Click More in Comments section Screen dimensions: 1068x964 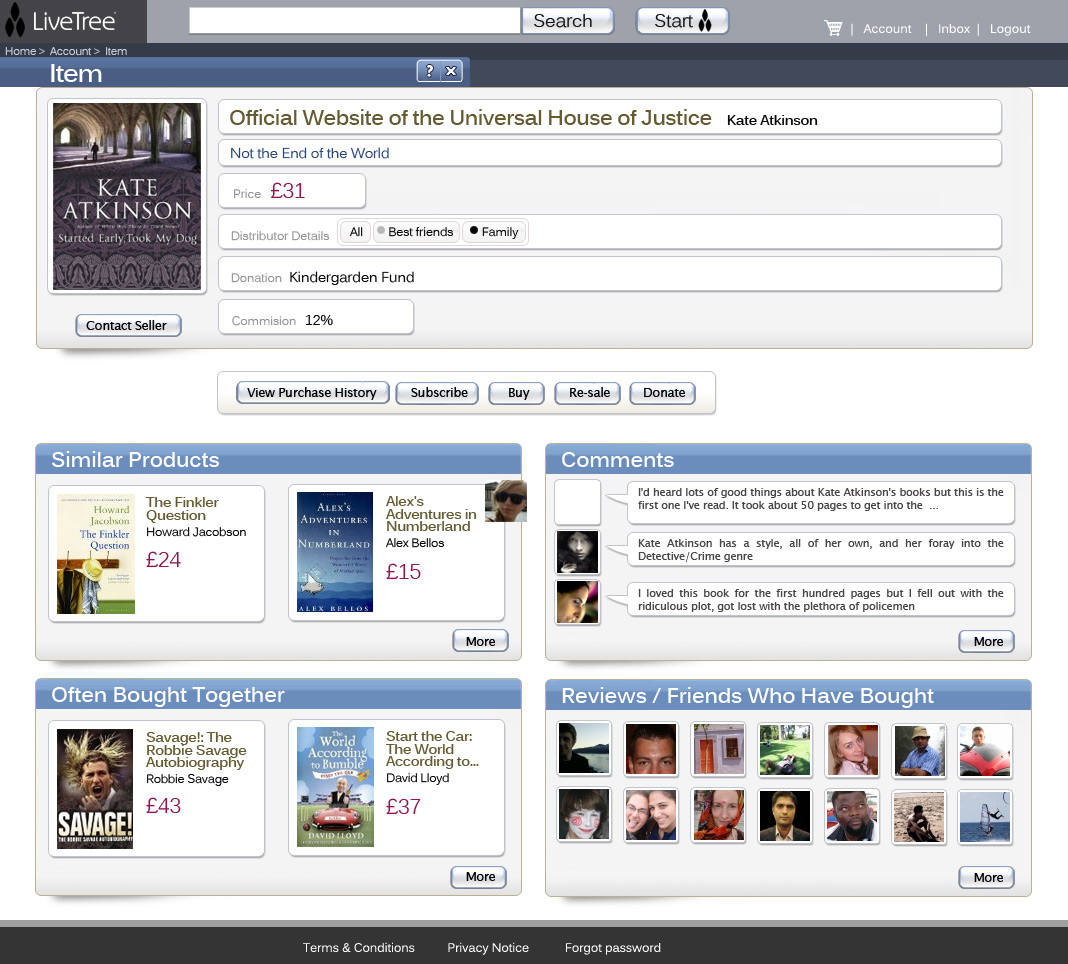987,641
